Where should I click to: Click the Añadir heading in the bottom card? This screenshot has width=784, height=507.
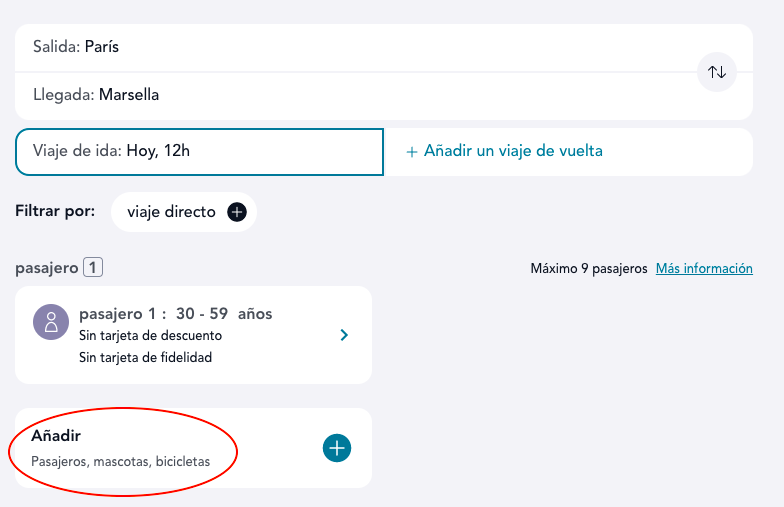[56, 436]
